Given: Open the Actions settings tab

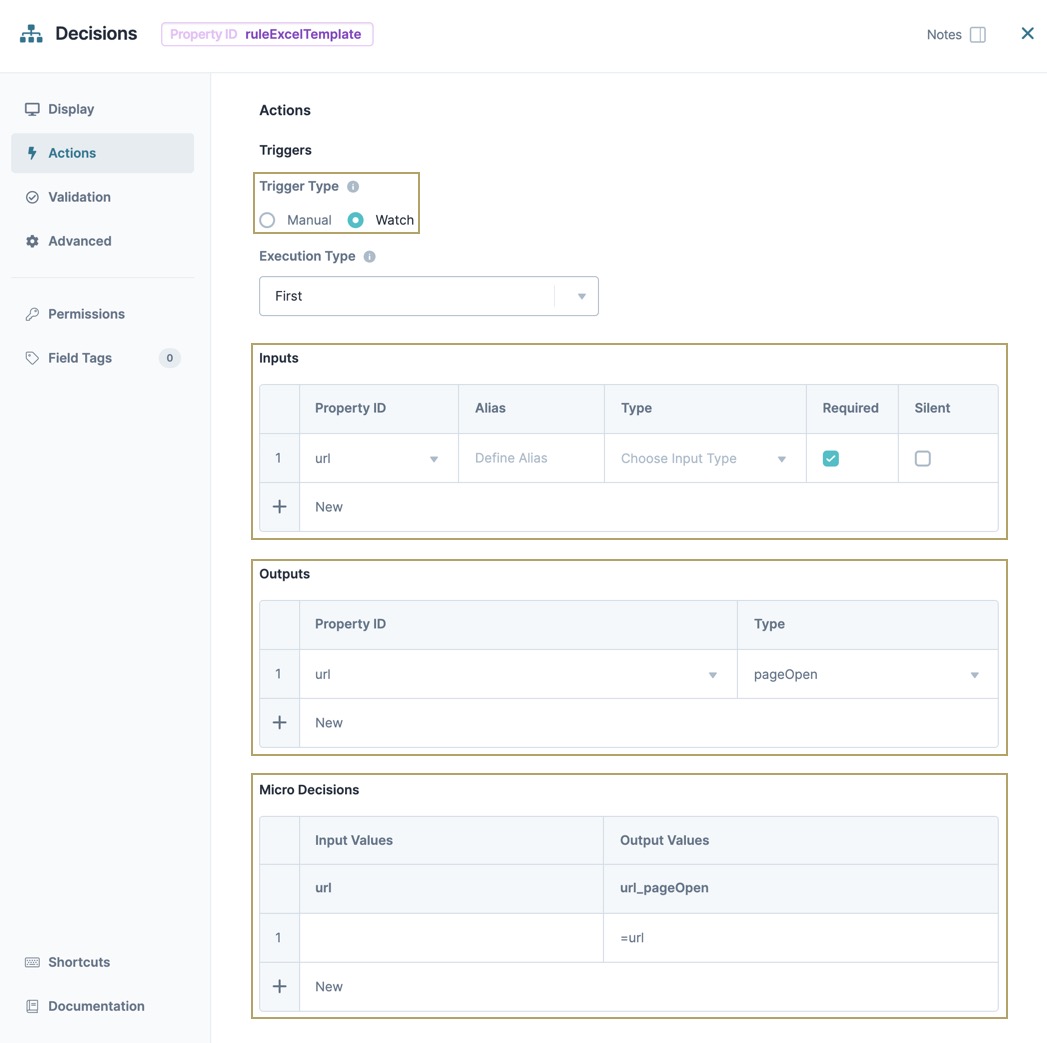Looking at the screenshot, I should click(102, 153).
